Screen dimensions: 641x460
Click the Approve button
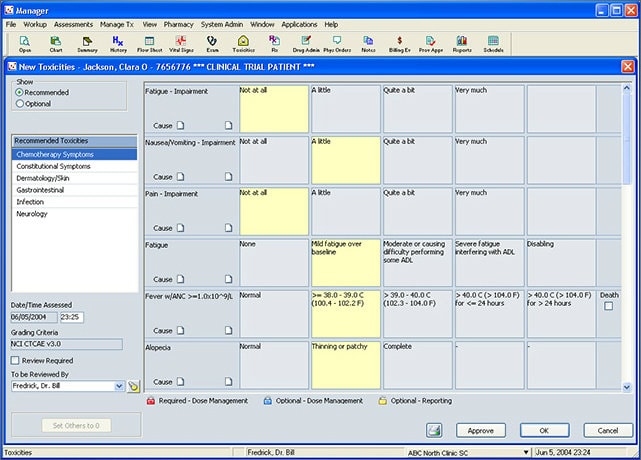pos(481,430)
